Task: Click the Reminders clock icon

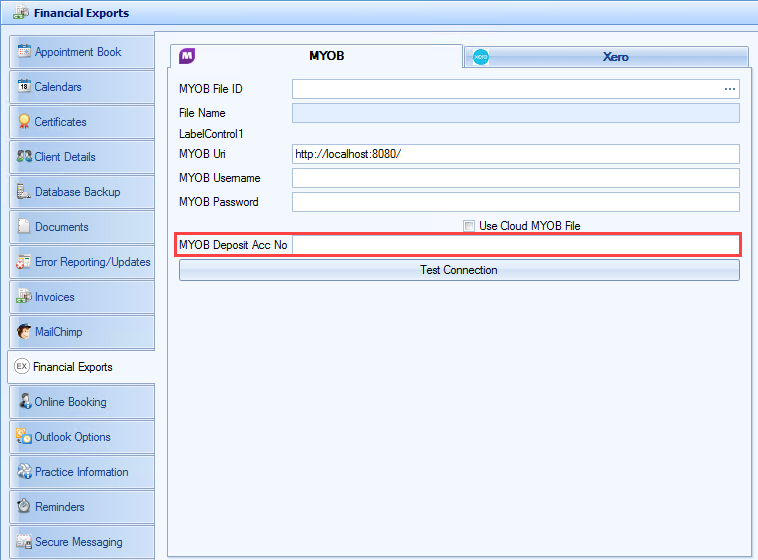Action: [x=24, y=506]
